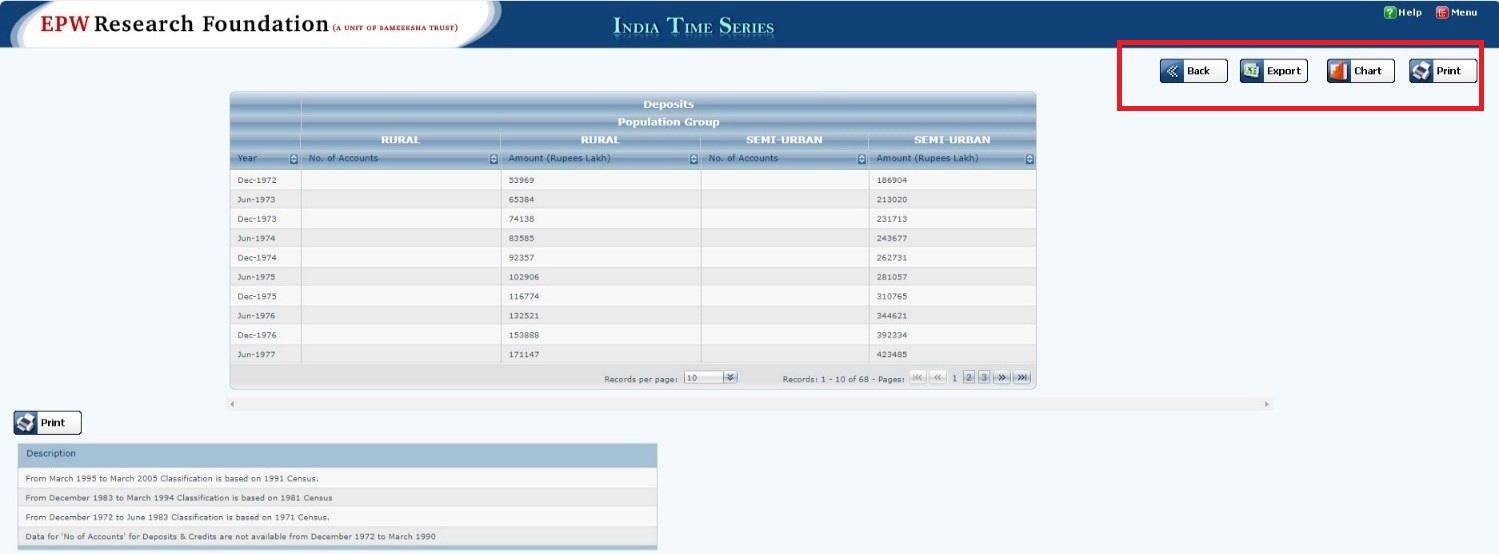Click the Back button with arrows icon
Screen dimensions: 1499x554
coord(1193,71)
